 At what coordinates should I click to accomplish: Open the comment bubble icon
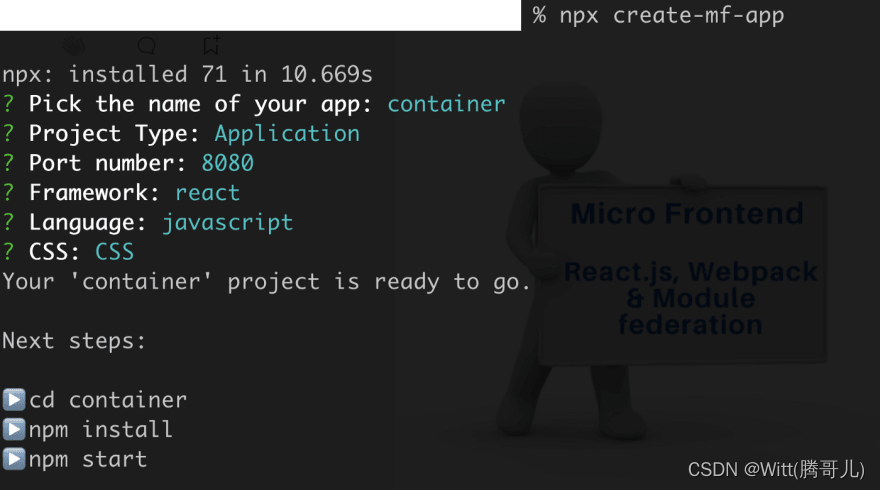click(146, 45)
